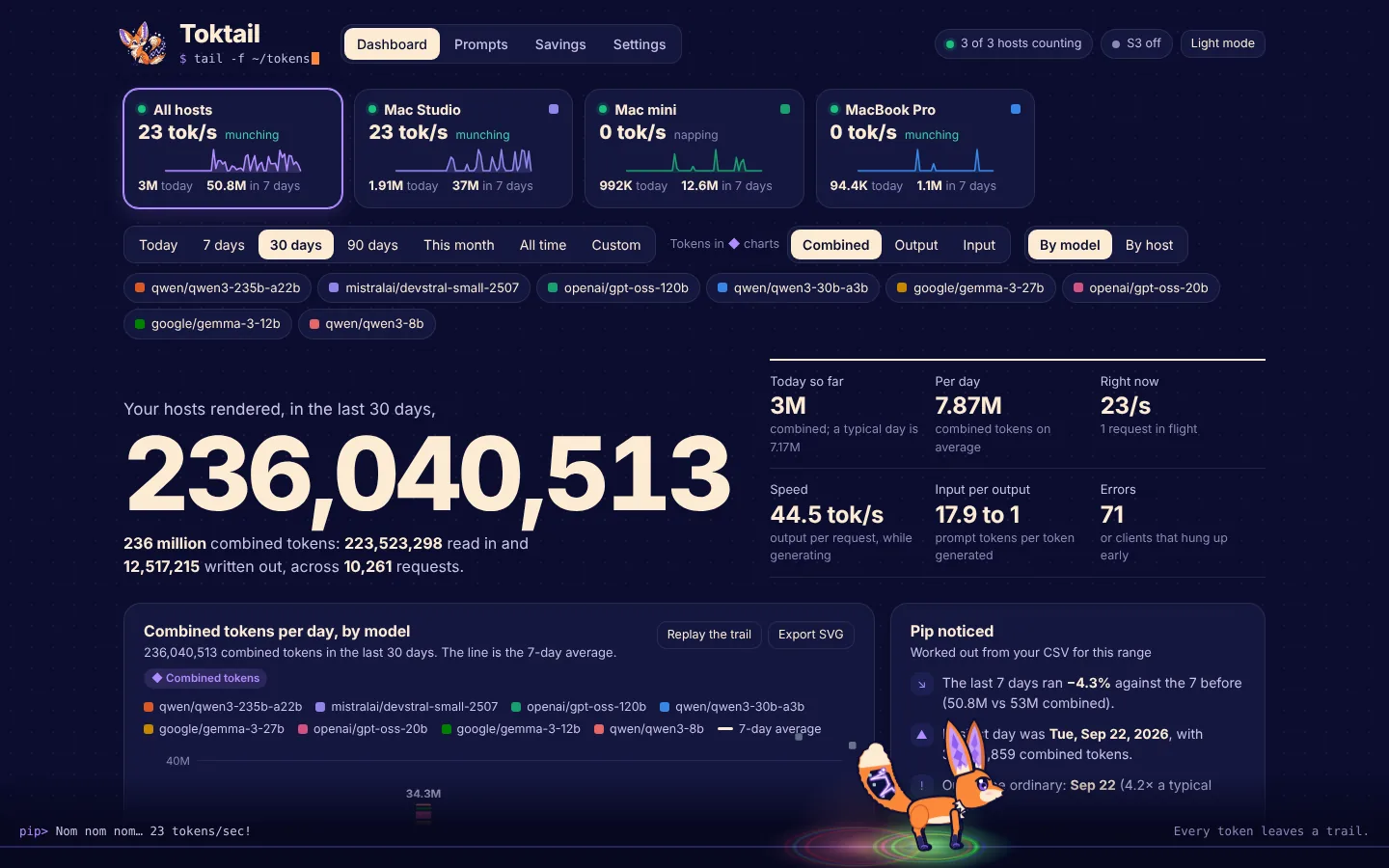Viewport: 1389px width, 868px height.
Task: Show Output tokens in charts
Action: 916,245
